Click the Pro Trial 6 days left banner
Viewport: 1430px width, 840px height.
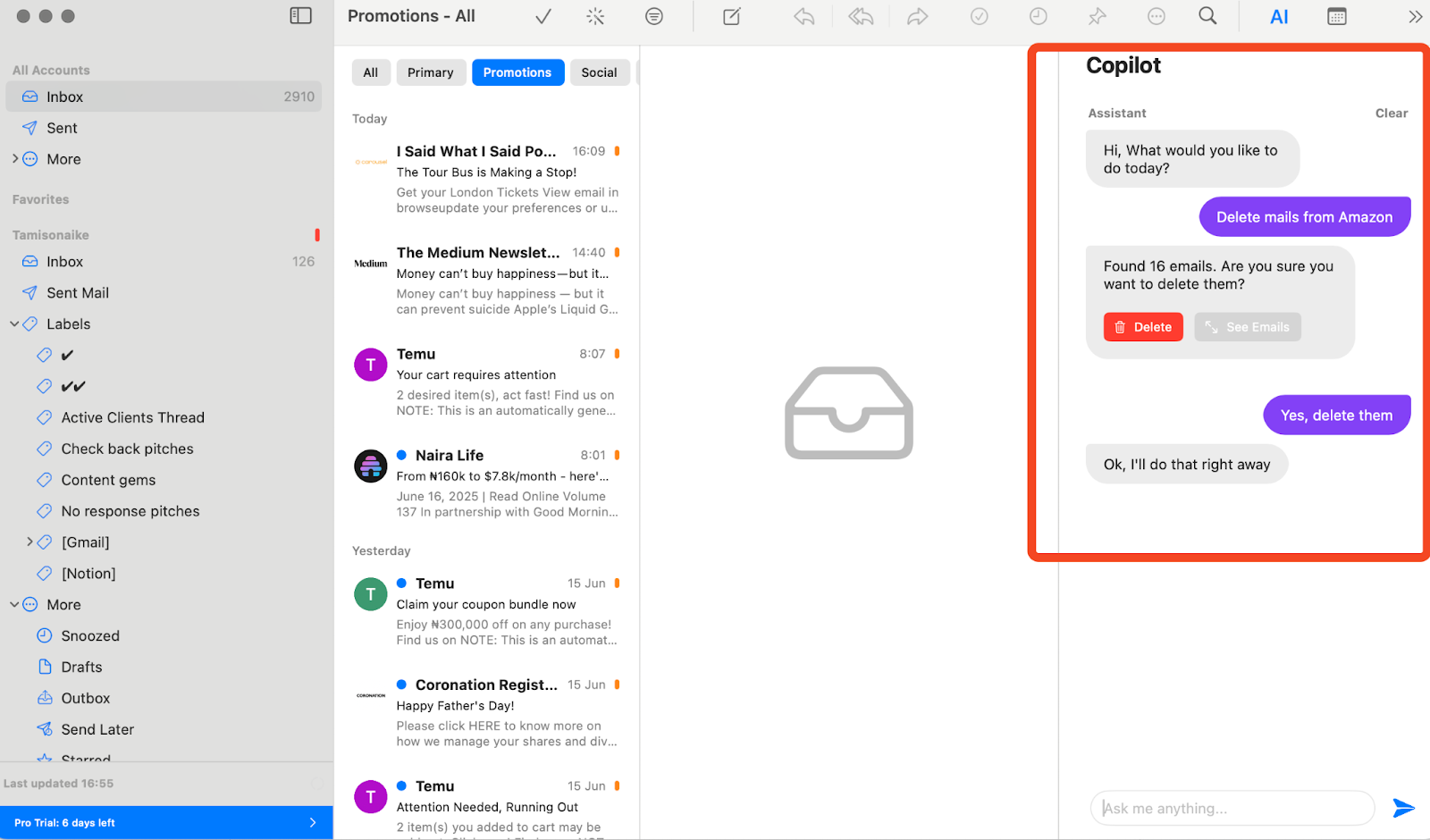[x=166, y=823]
